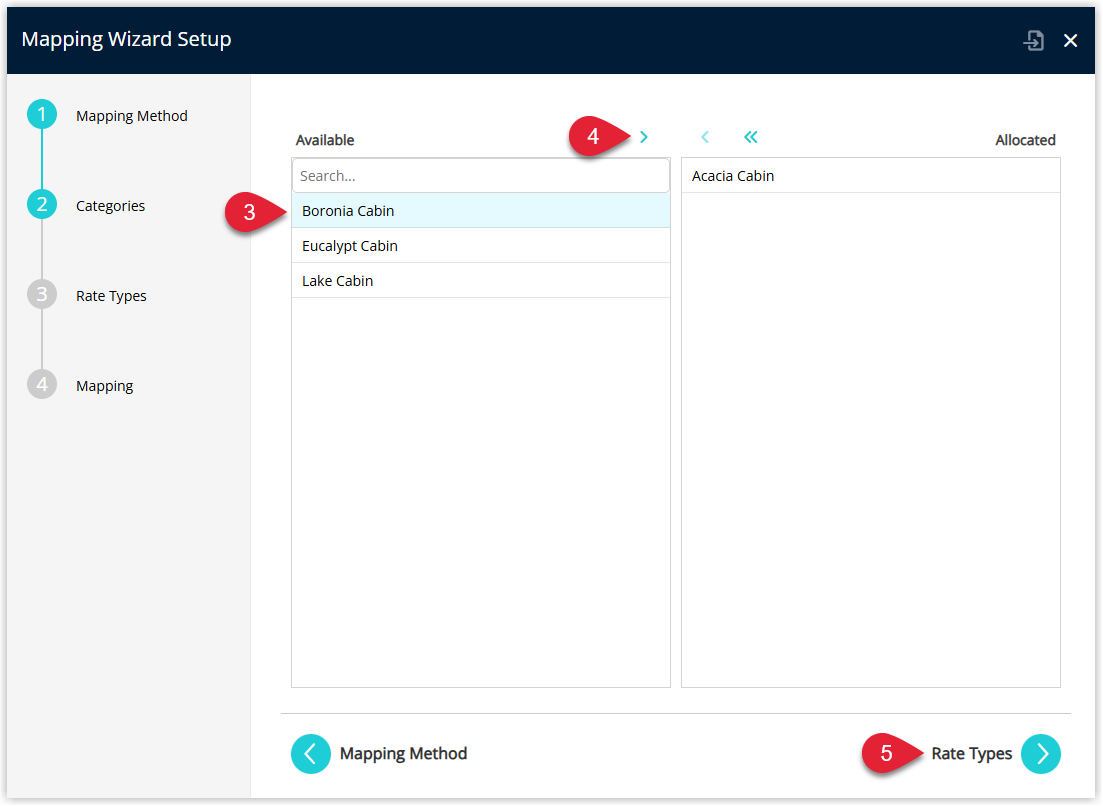Select Boronia Cabin in Available list
The width and height of the screenshot is (1103, 806).
click(x=480, y=211)
